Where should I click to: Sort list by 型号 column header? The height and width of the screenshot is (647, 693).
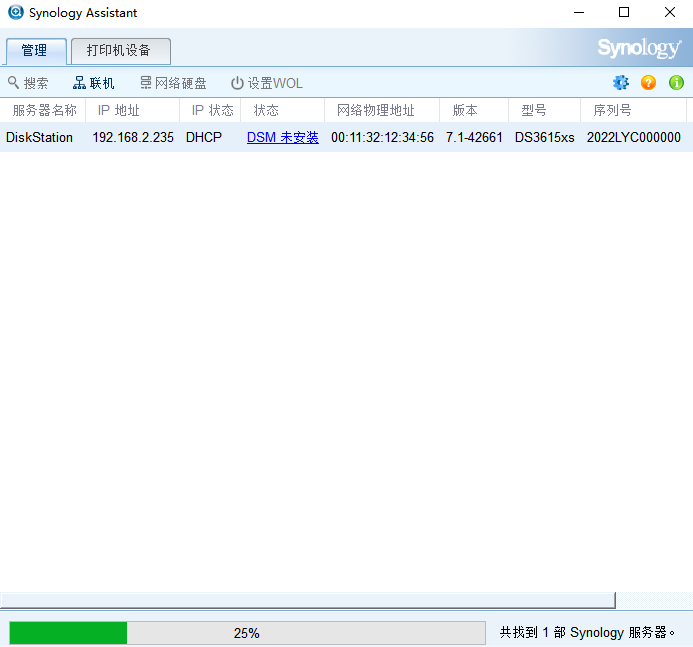coord(534,110)
